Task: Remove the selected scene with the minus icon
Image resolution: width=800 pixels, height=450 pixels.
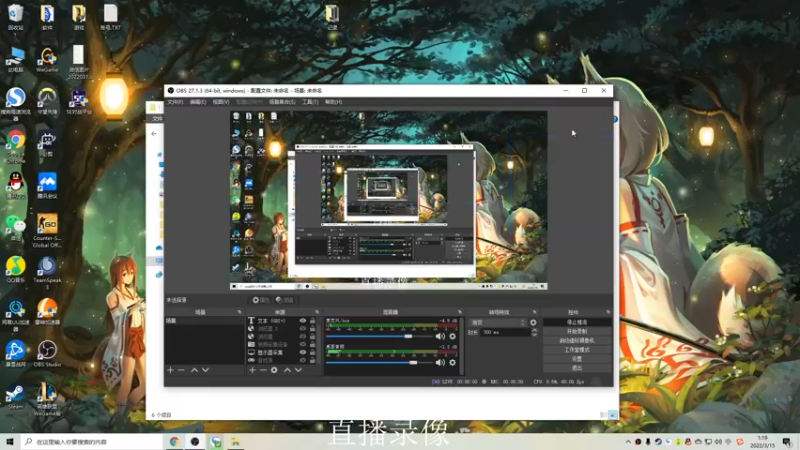Action: click(182, 370)
